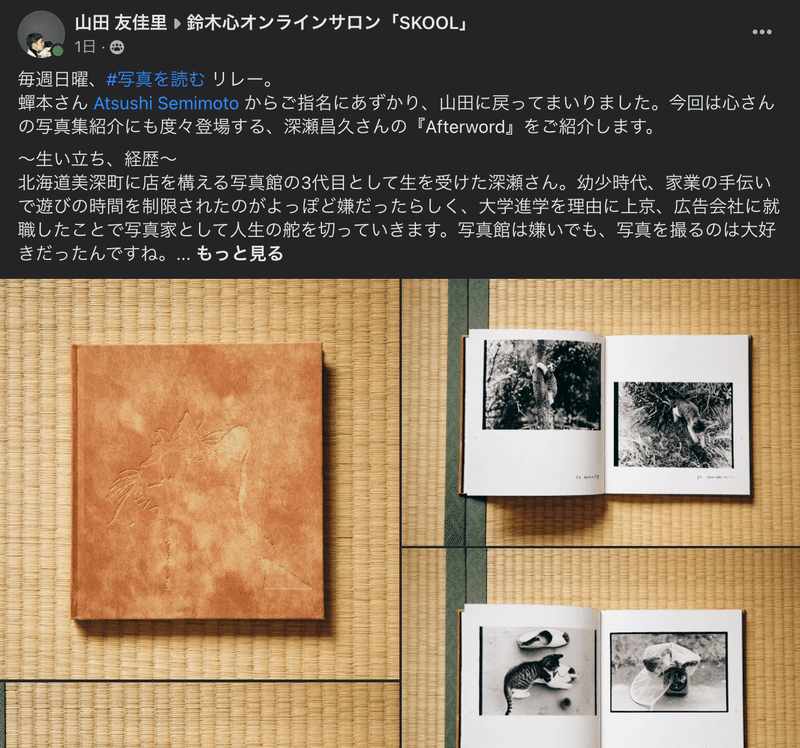800x748 pixels.
Task: Open the 1日 post timestamp
Action: [x=85, y=47]
